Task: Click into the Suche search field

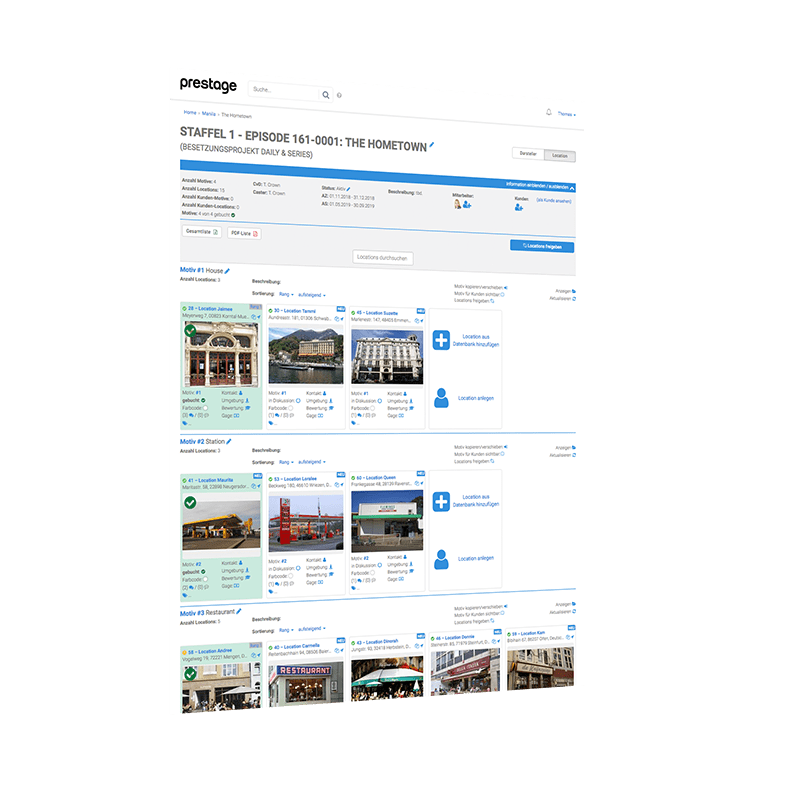Action: 284,91
